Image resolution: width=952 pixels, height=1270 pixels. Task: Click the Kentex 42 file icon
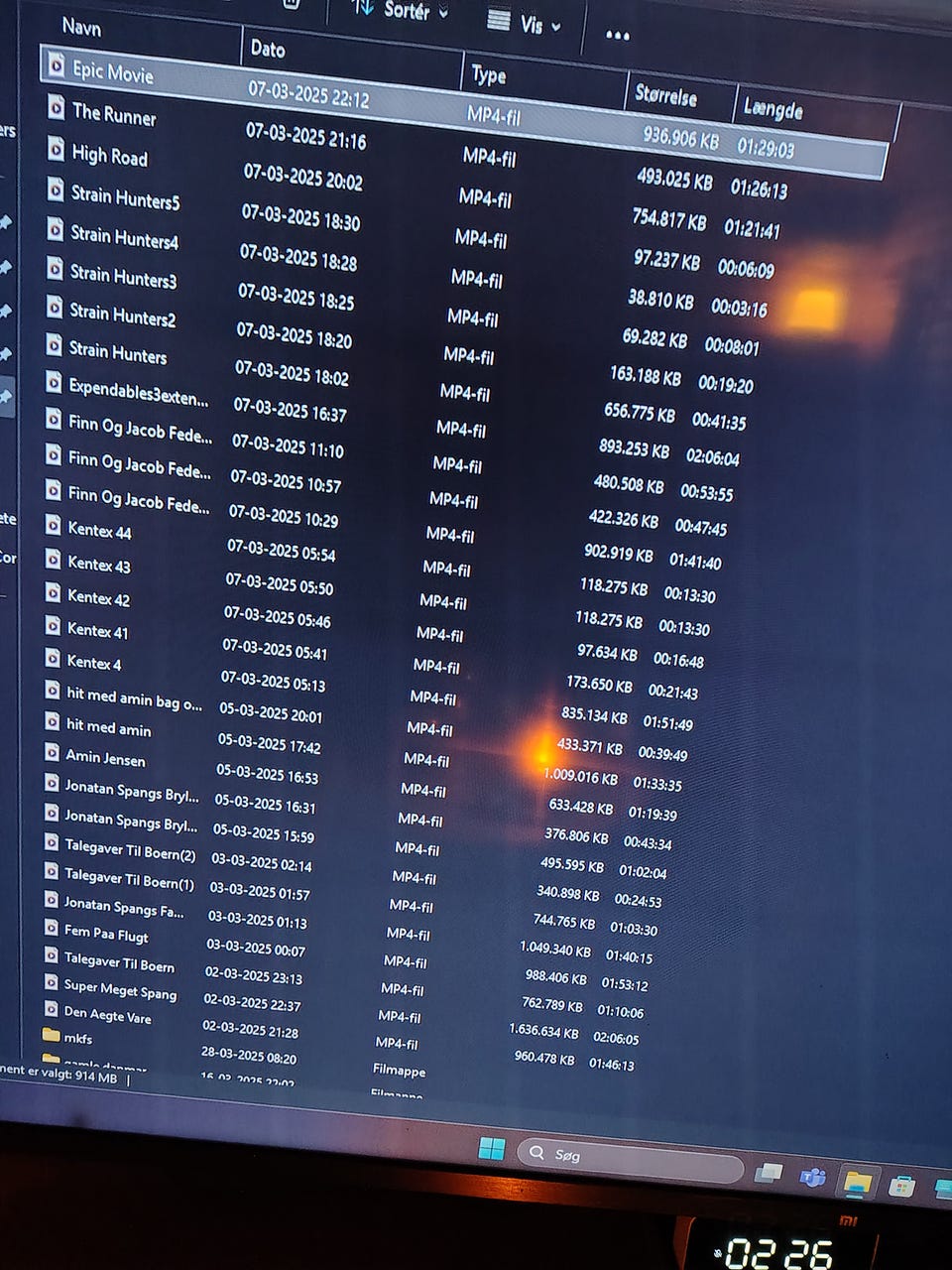[52, 592]
